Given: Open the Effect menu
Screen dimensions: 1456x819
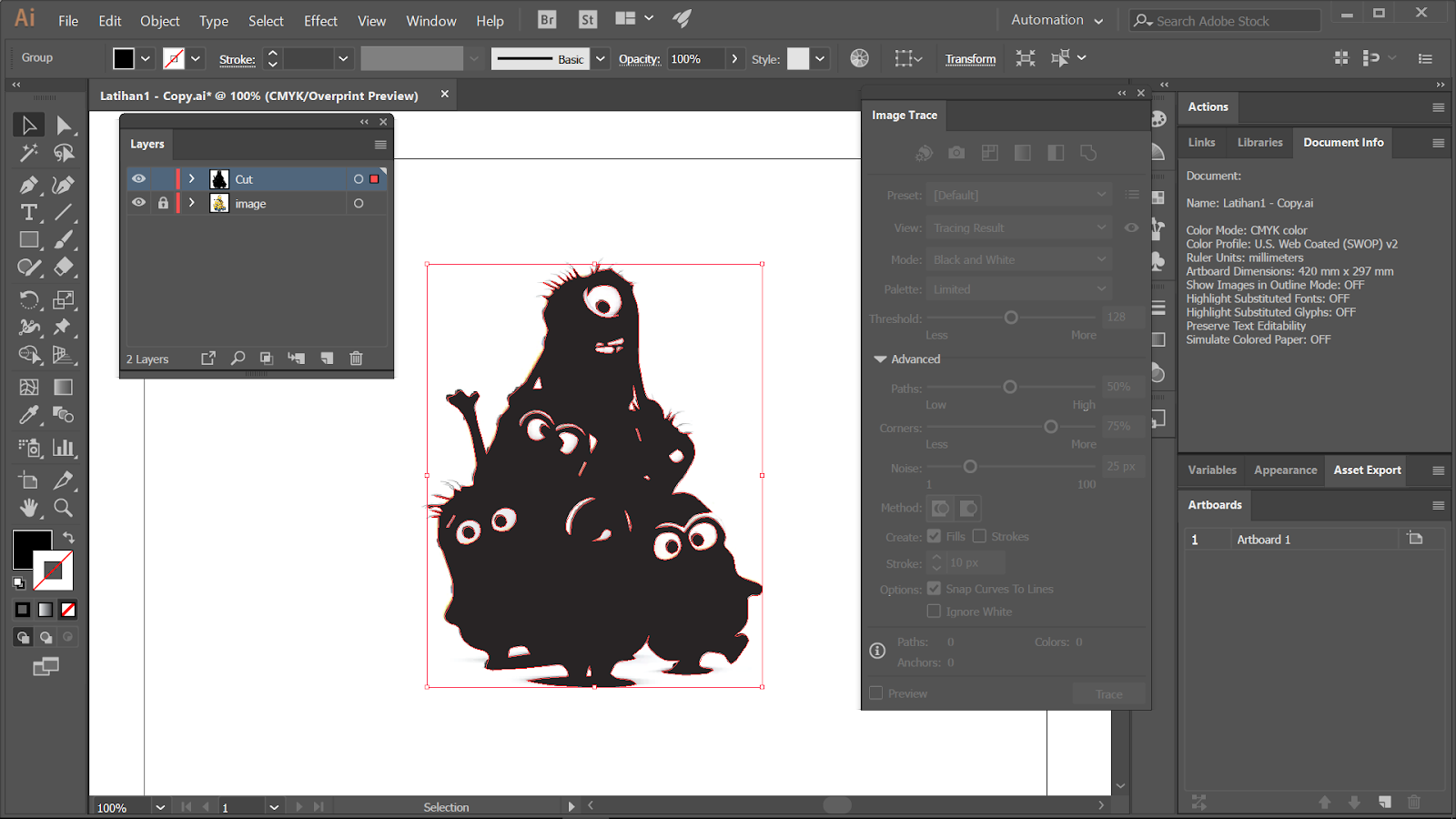Looking at the screenshot, I should pyautogui.click(x=320, y=21).
